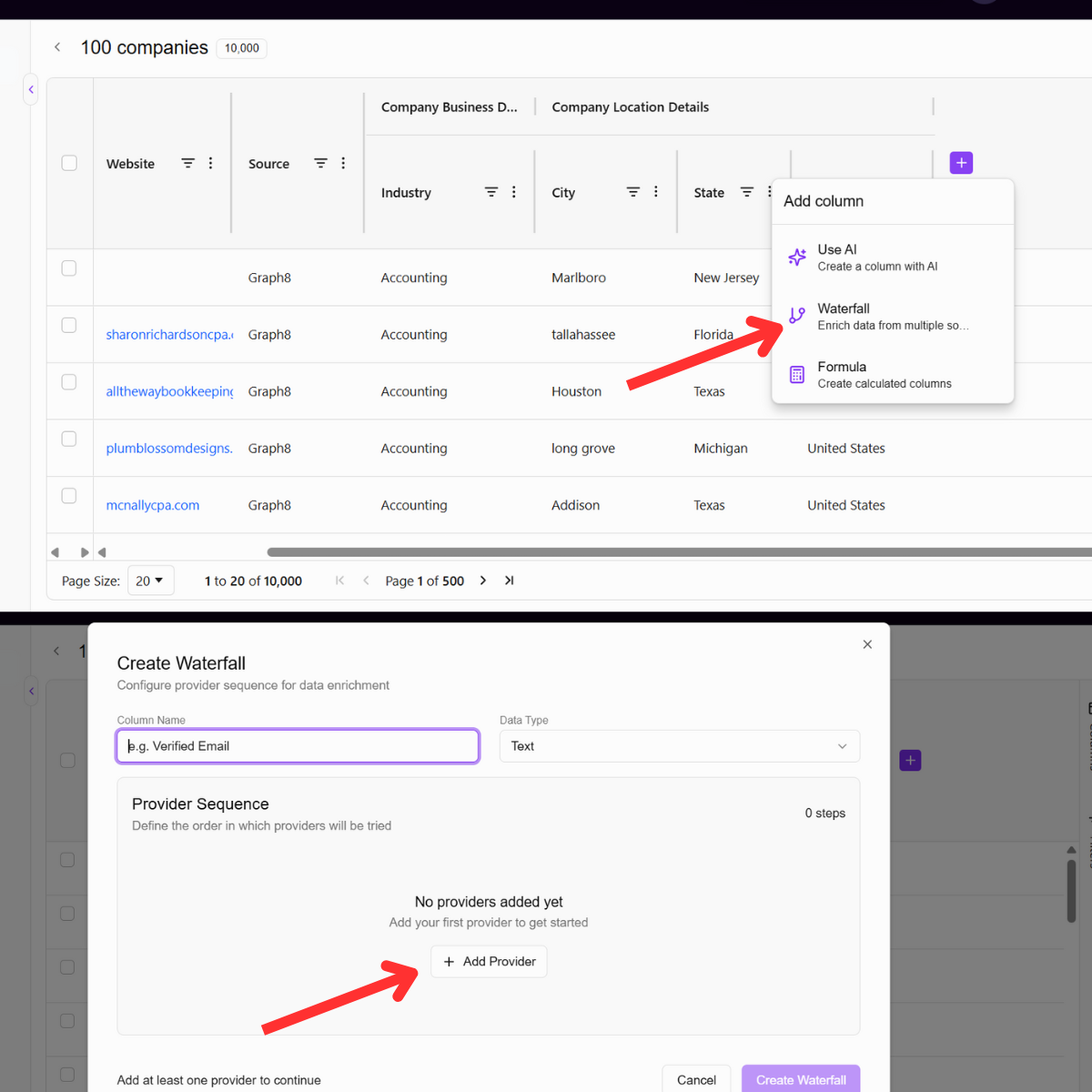Go back using arrow beside 100 companies
The image size is (1092, 1092).
(57, 46)
